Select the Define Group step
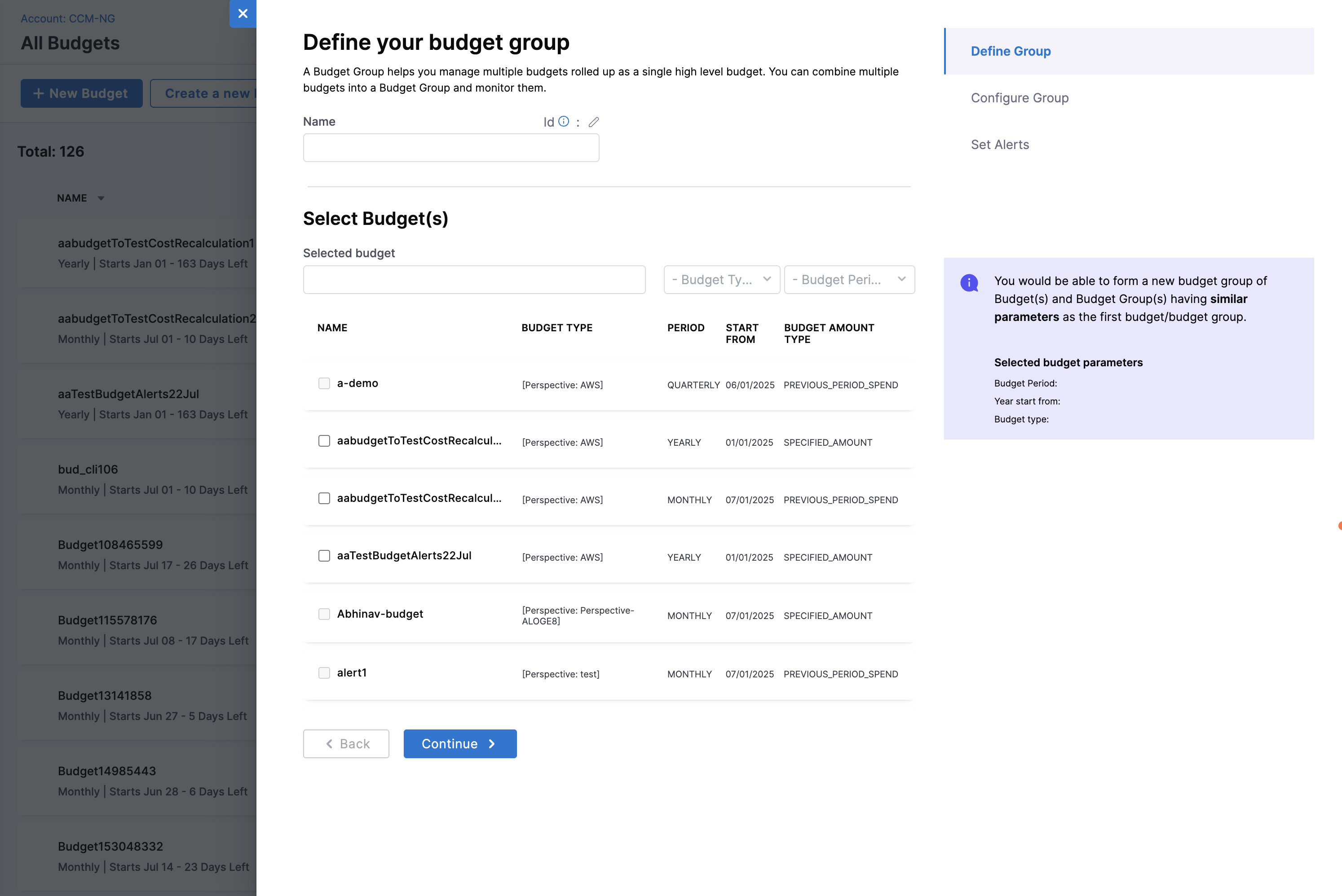This screenshot has height=896, width=1342. [x=1010, y=51]
